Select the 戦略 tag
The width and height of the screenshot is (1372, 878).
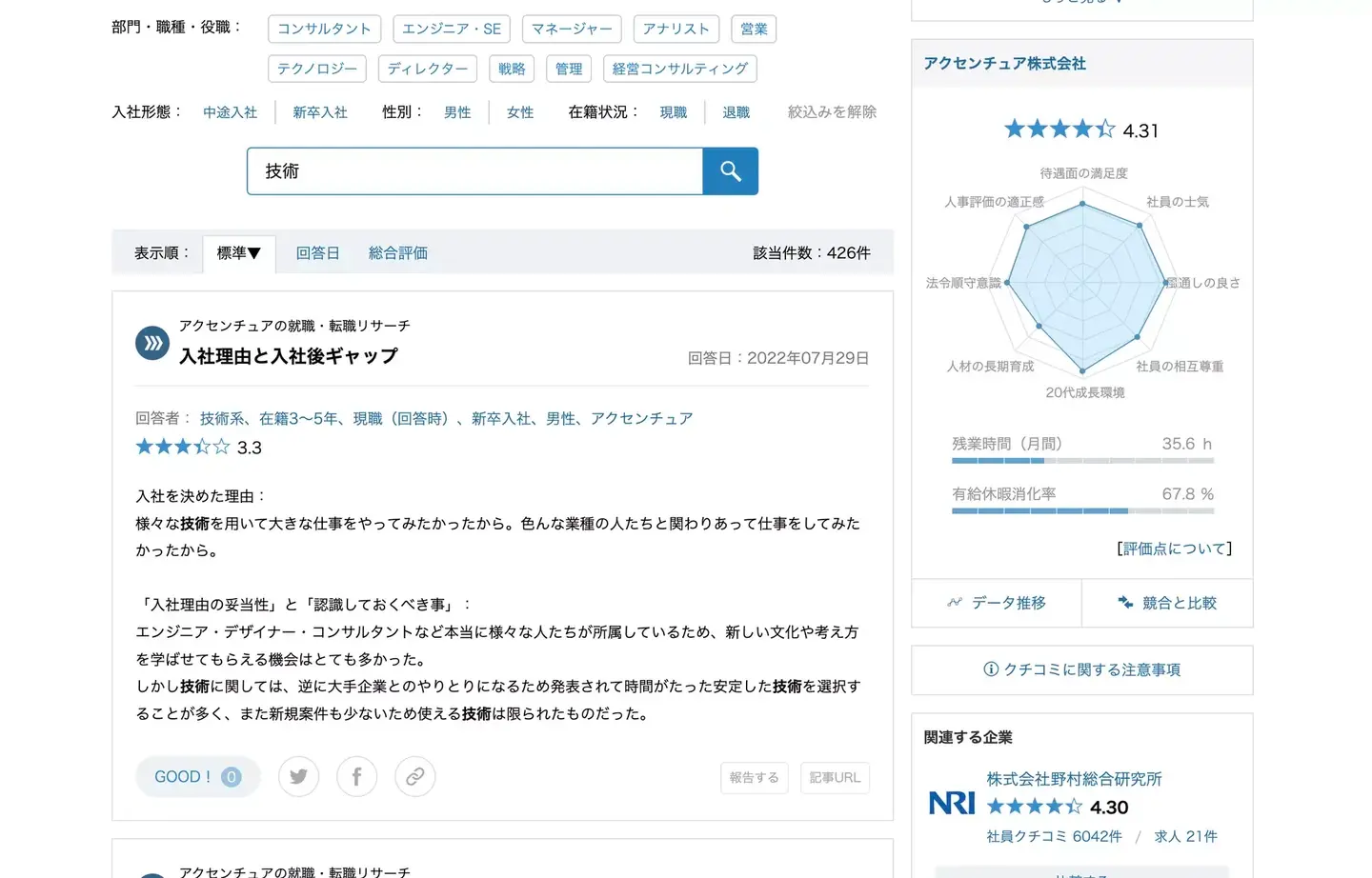(512, 69)
